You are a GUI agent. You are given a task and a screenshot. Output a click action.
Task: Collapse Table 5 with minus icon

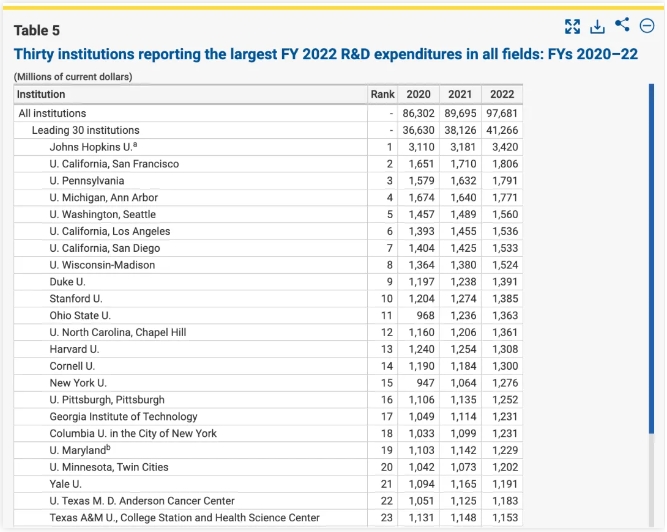coord(647,26)
